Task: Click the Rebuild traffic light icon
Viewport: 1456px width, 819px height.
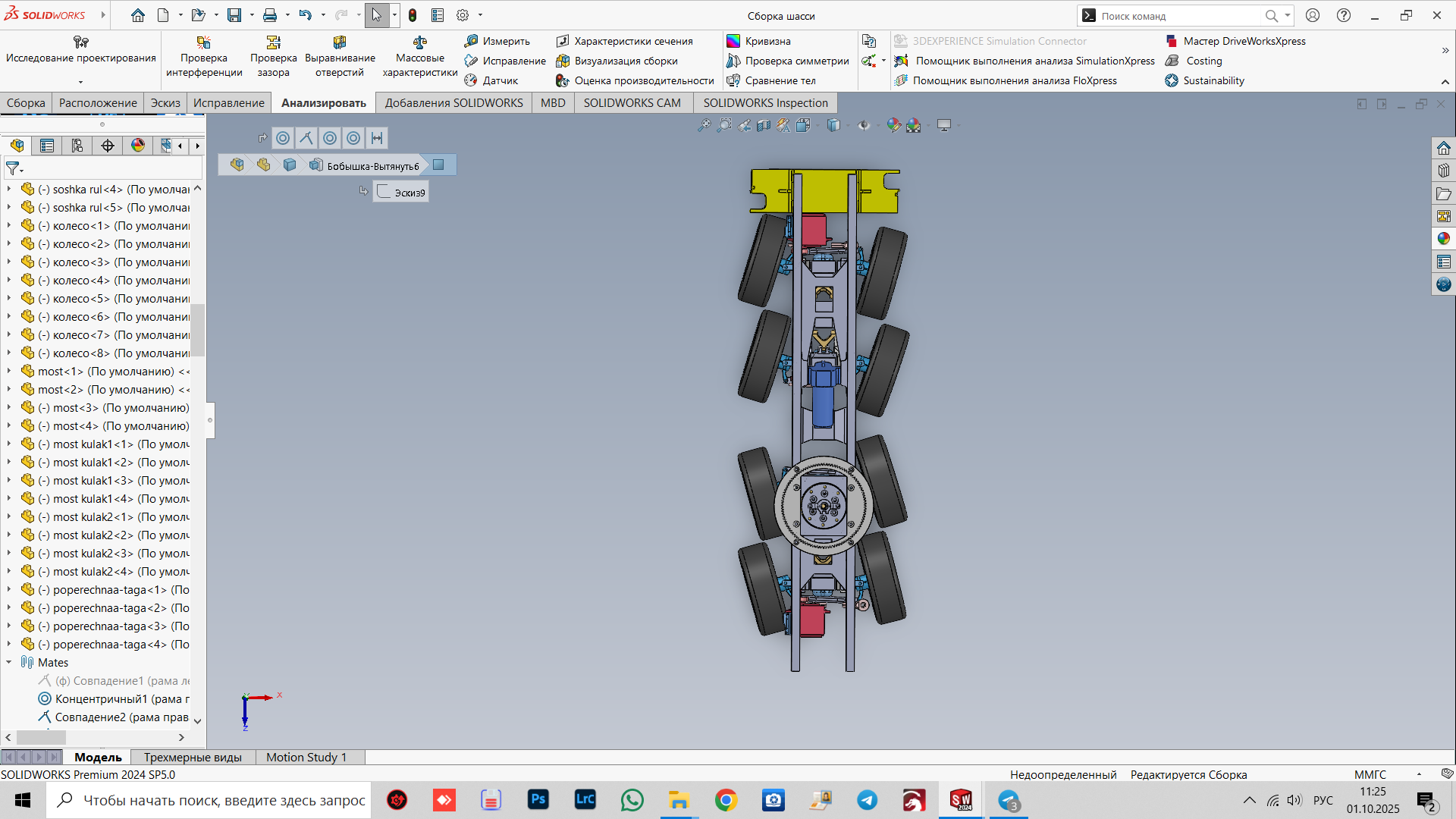Action: (x=413, y=15)
